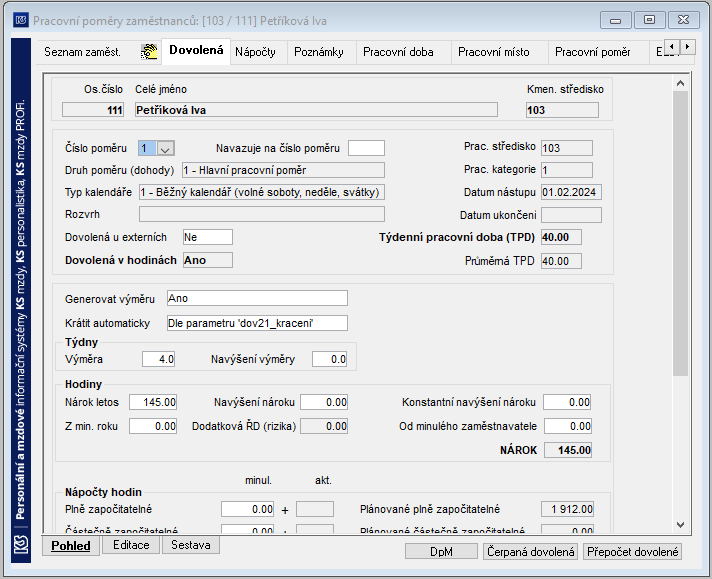Switch to the Nápočty tab
This screenshot has width=712, height=579.
(x=255, y=52)
